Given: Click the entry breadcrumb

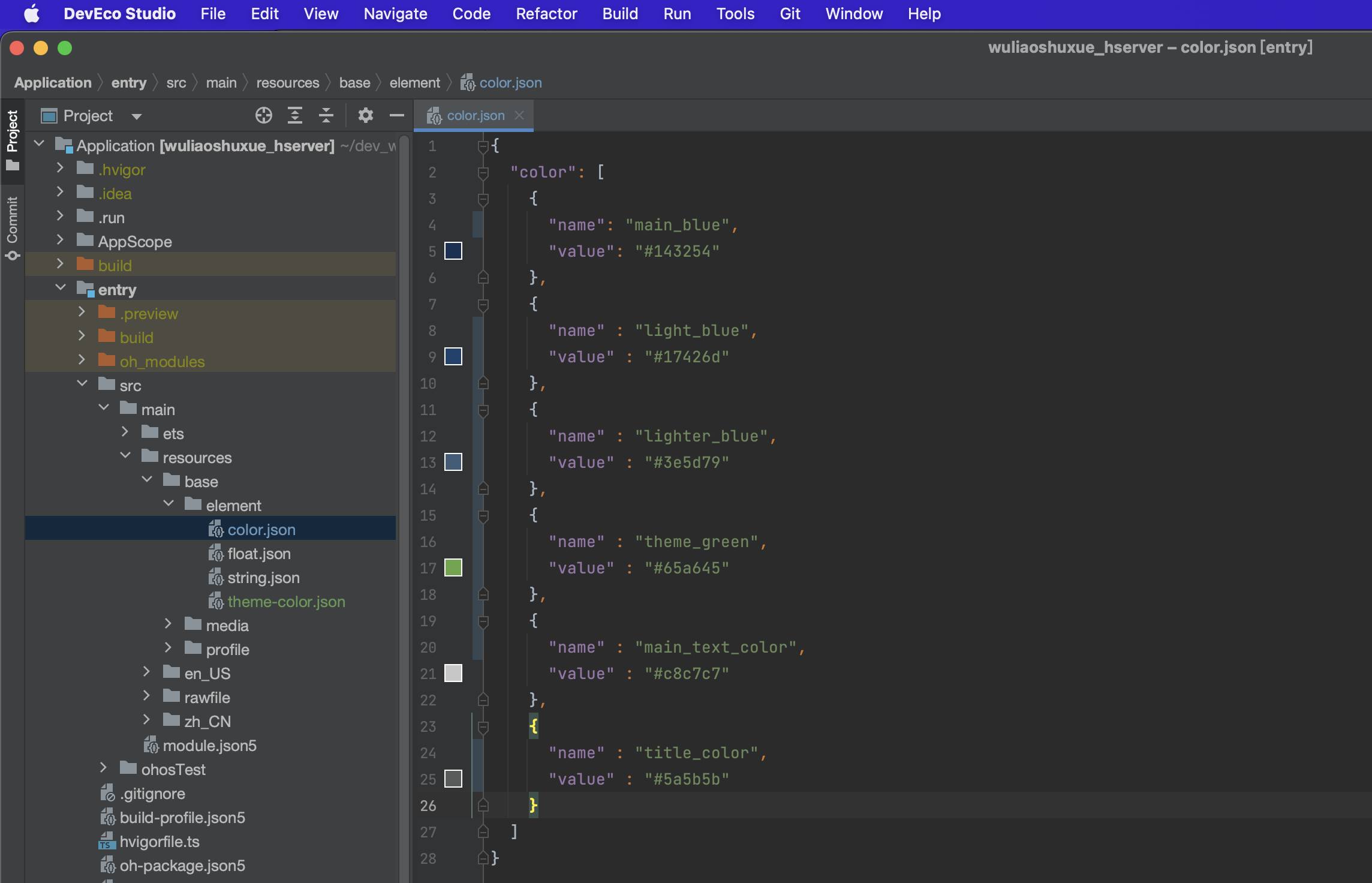Looking at the screenshot, I should pyautogui.click(x=129, y=83).
